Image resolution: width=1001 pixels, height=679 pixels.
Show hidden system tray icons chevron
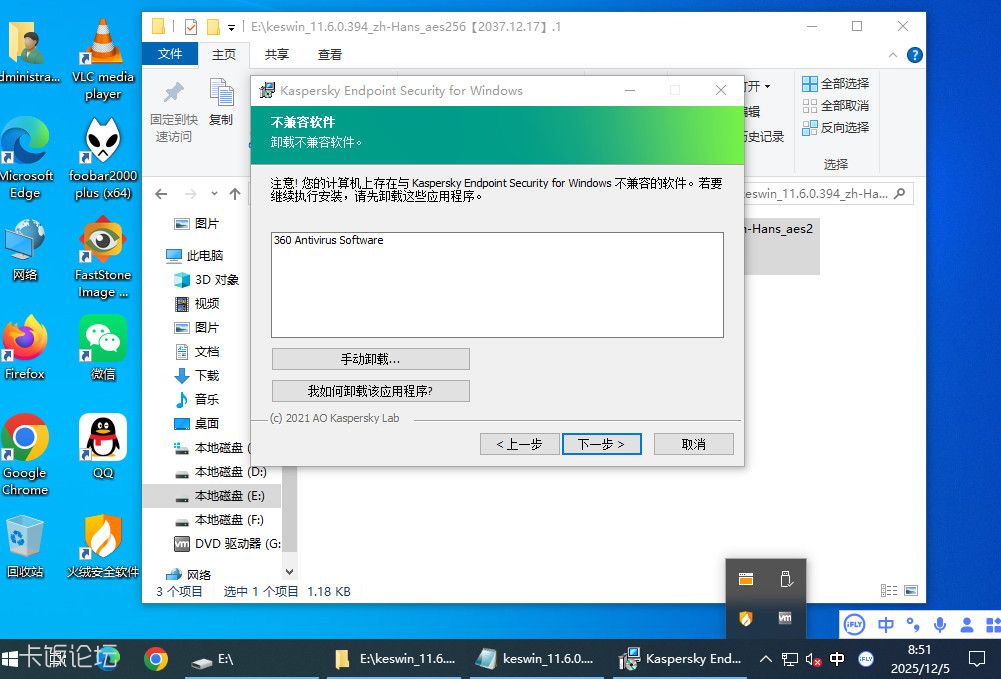point(766,659)
